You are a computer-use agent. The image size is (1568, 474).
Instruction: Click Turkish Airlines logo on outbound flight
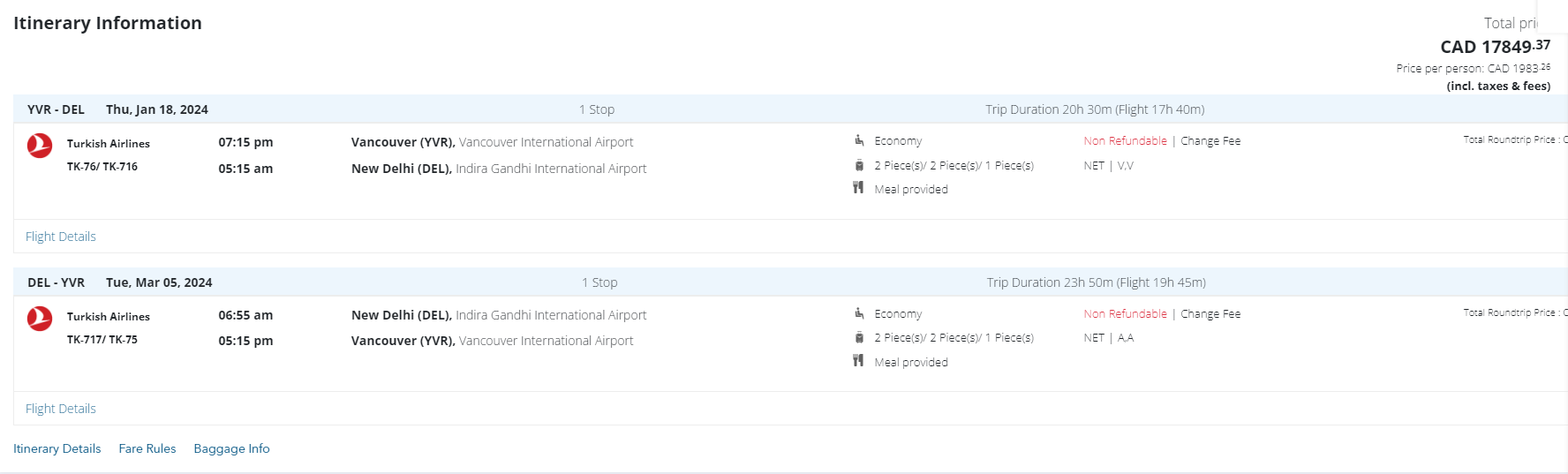click(40, 145)
